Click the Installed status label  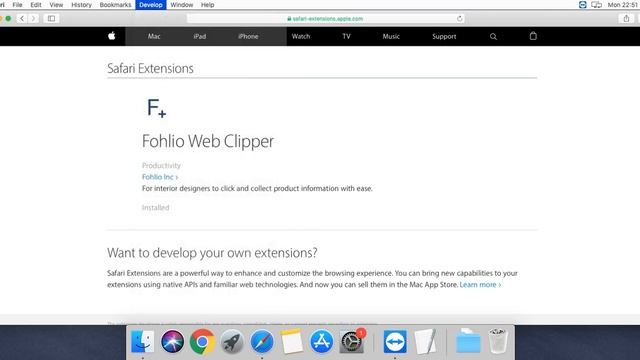tap(156, 207)
